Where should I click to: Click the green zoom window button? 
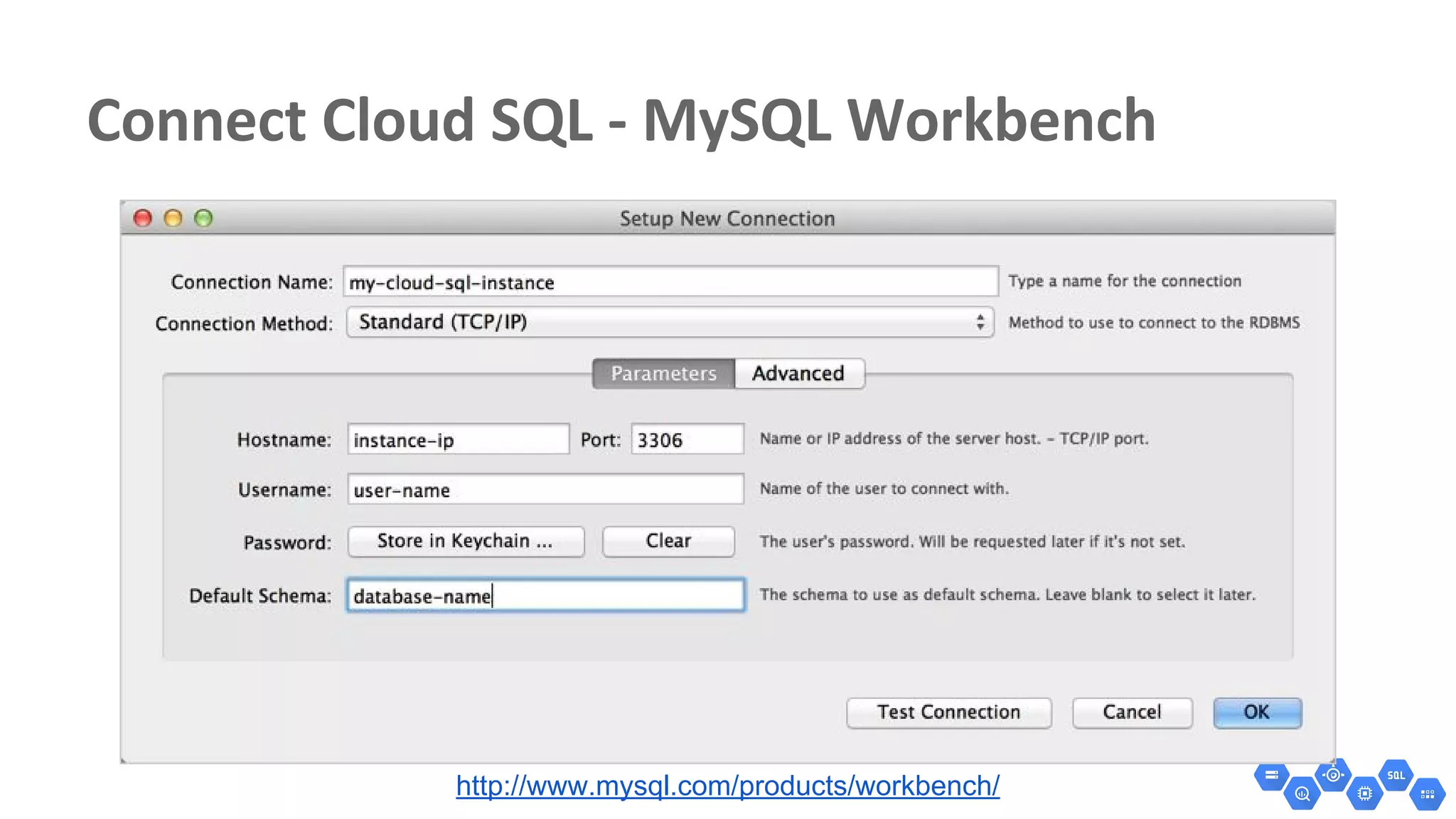click(x=203, y=218)
